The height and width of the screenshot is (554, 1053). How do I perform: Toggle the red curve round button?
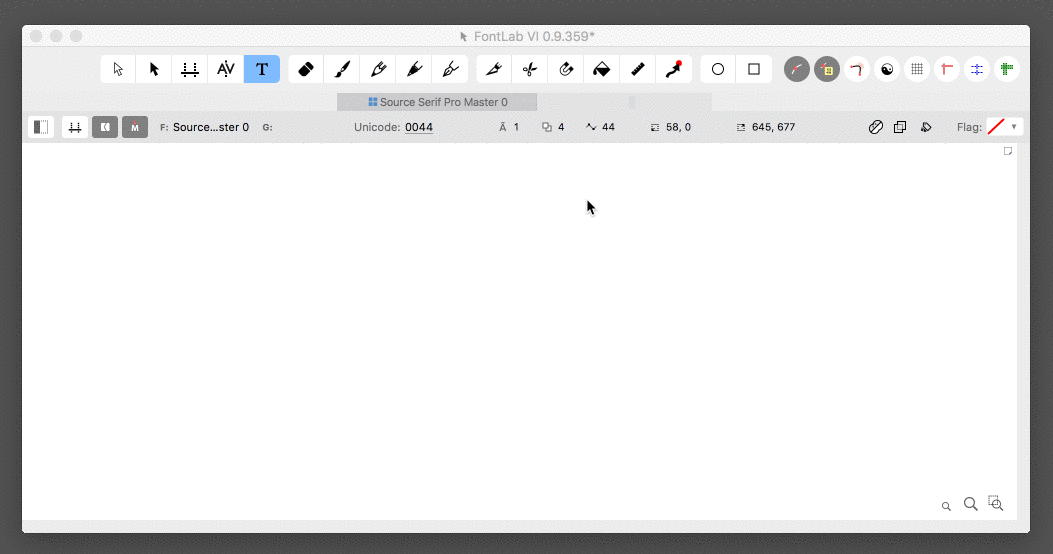857,69
